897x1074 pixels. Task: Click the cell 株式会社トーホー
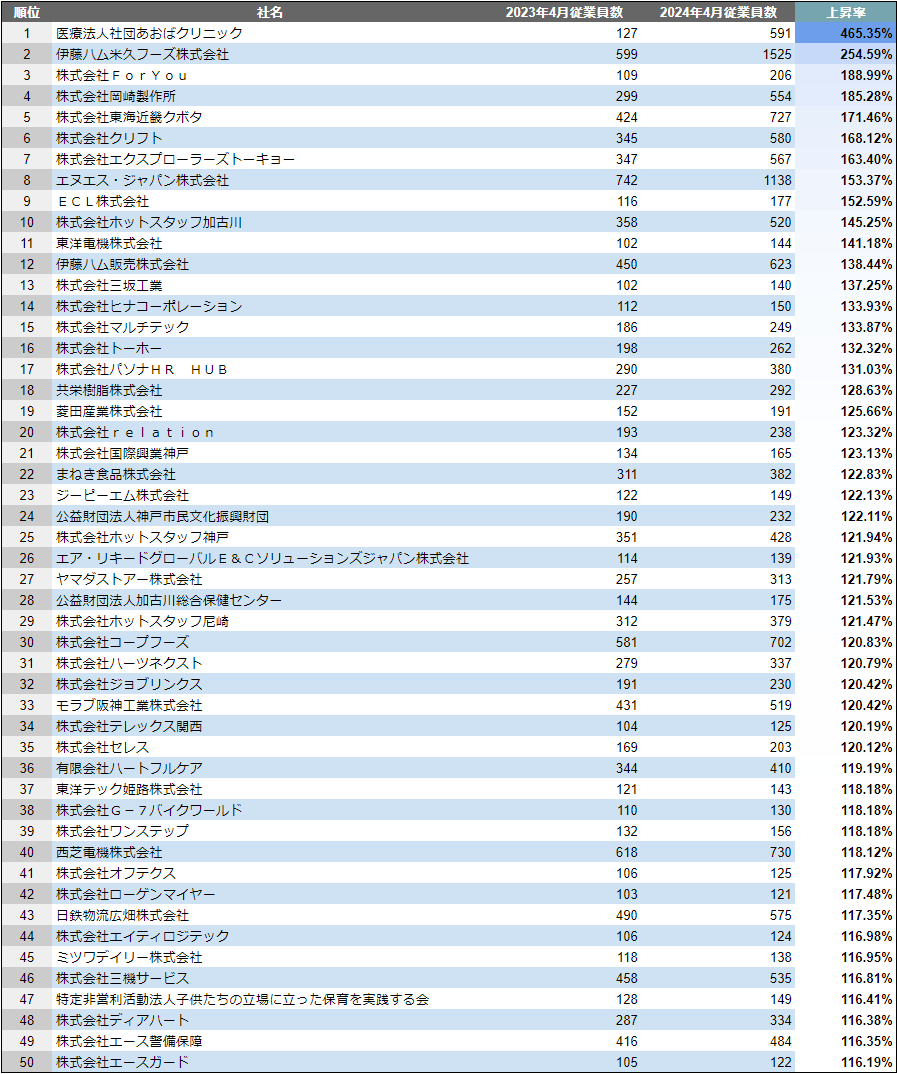point(109,348)
